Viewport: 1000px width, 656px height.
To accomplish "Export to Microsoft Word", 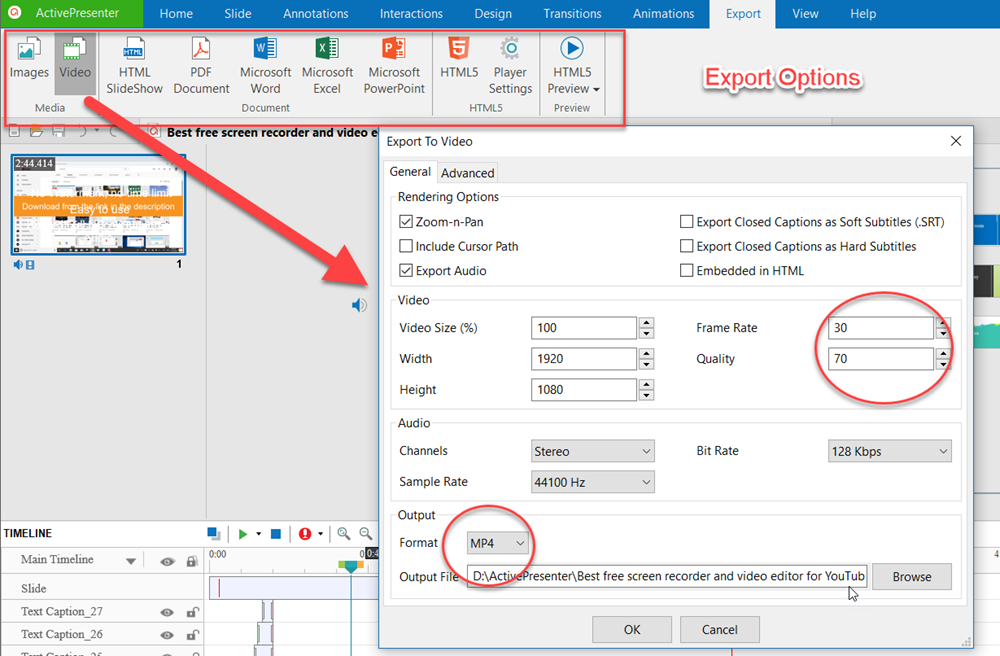I will pos(265,65).
